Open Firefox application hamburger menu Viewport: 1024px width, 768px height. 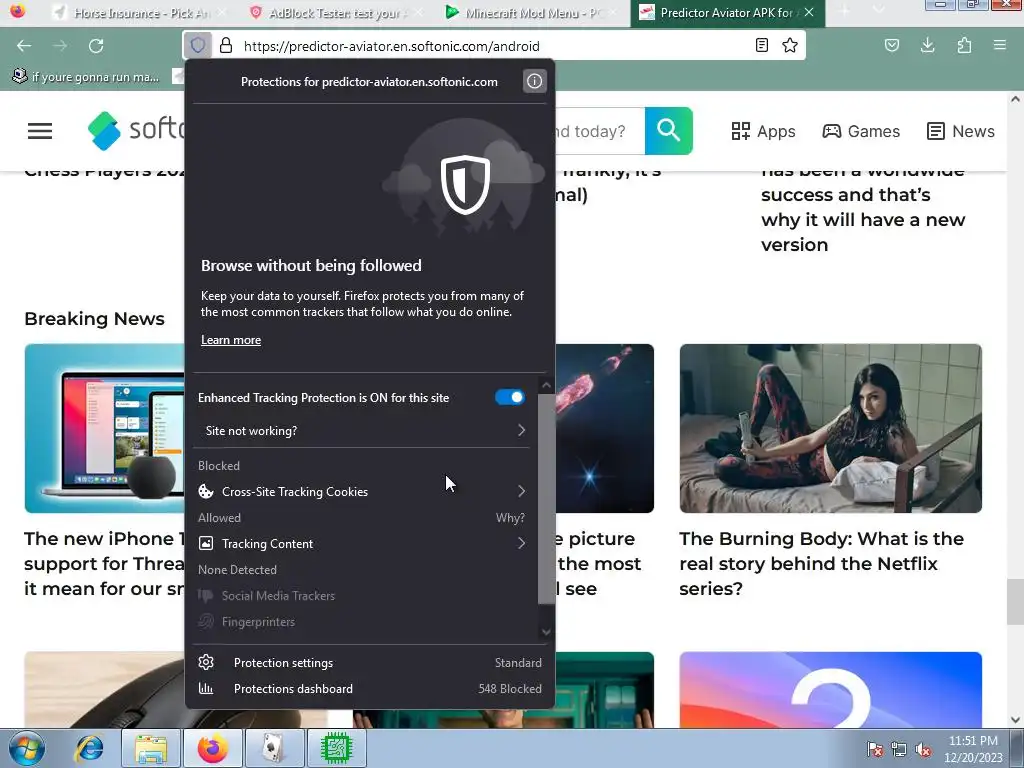(999, 46)
